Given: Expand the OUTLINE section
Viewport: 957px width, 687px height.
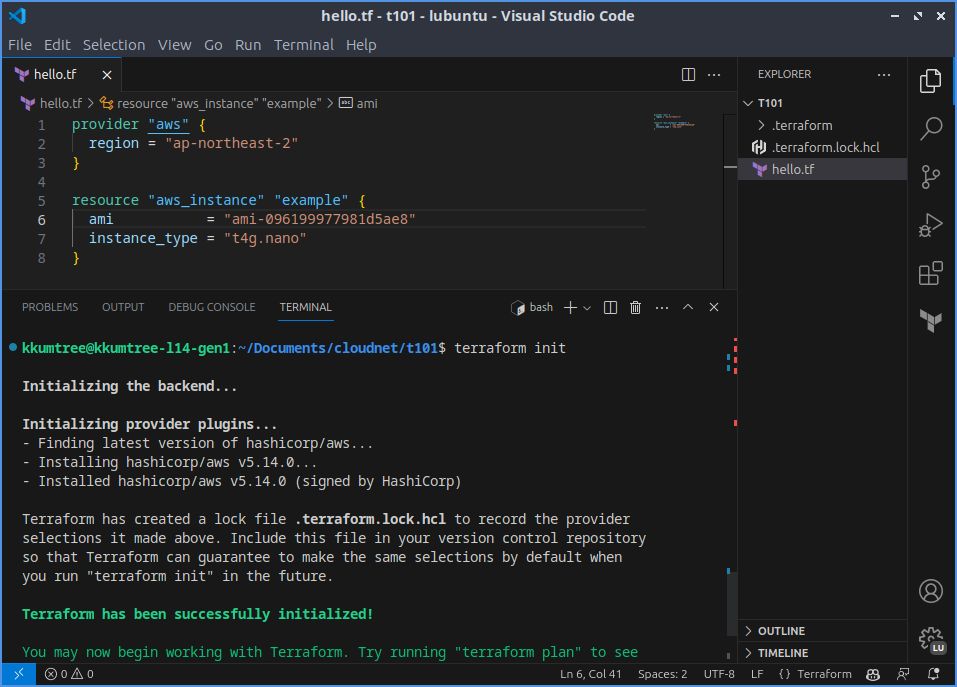Looking at the screenshot, I should (822, 631).
